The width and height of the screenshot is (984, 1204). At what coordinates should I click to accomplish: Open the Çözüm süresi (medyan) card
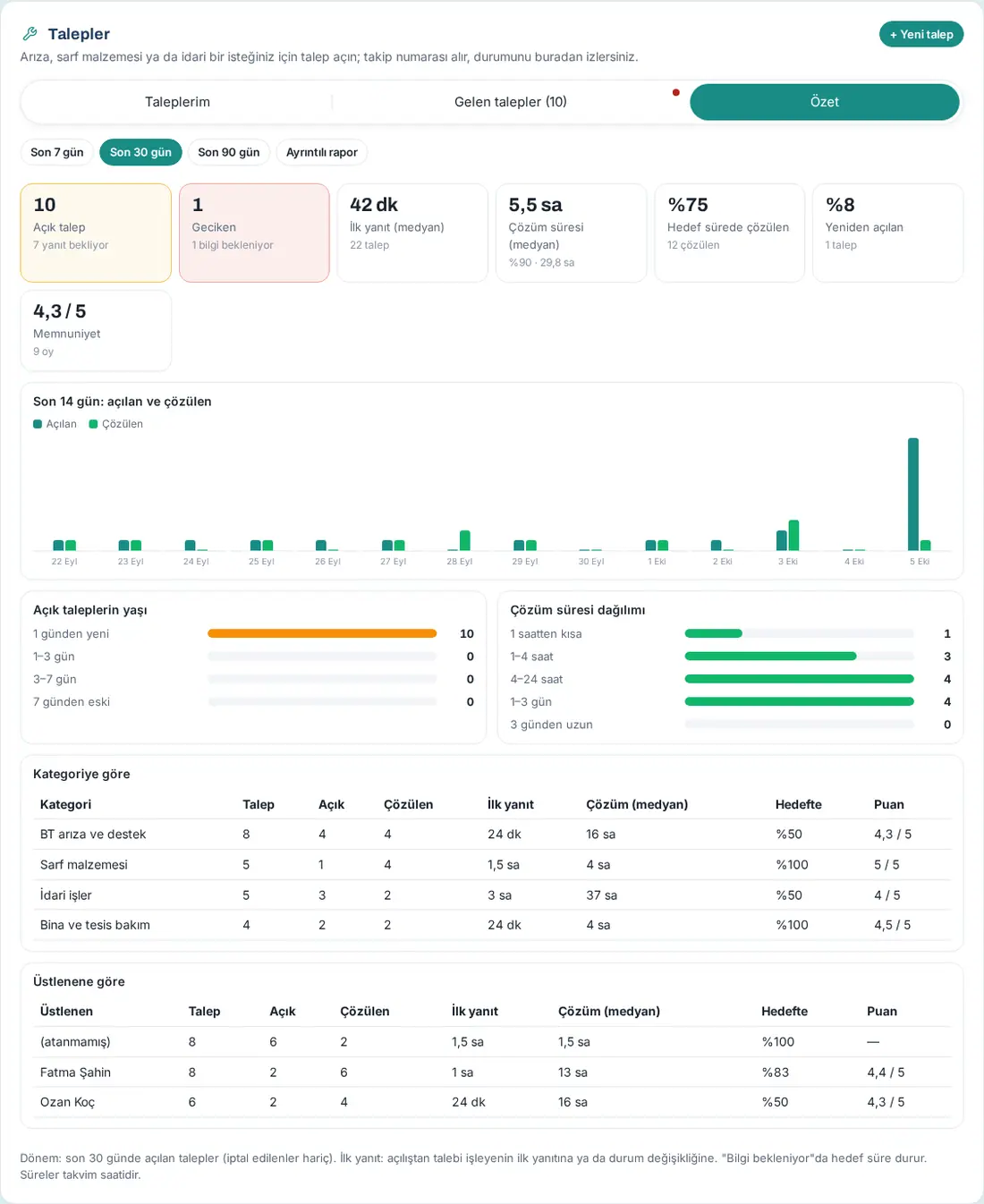point(571,233)
